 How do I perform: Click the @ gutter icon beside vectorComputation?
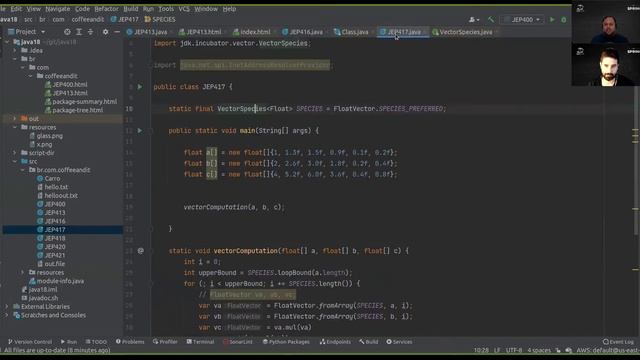pyautogui.click(x=140, y=251)
